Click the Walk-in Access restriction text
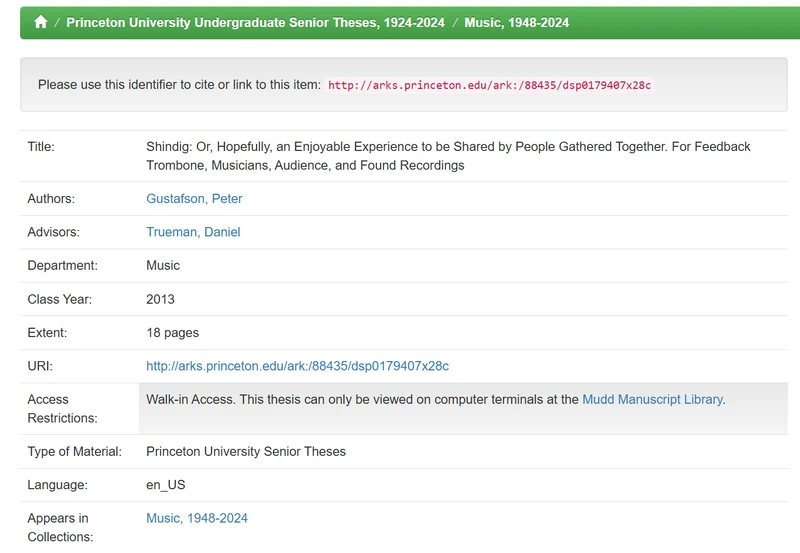 [x=436, y=399]
